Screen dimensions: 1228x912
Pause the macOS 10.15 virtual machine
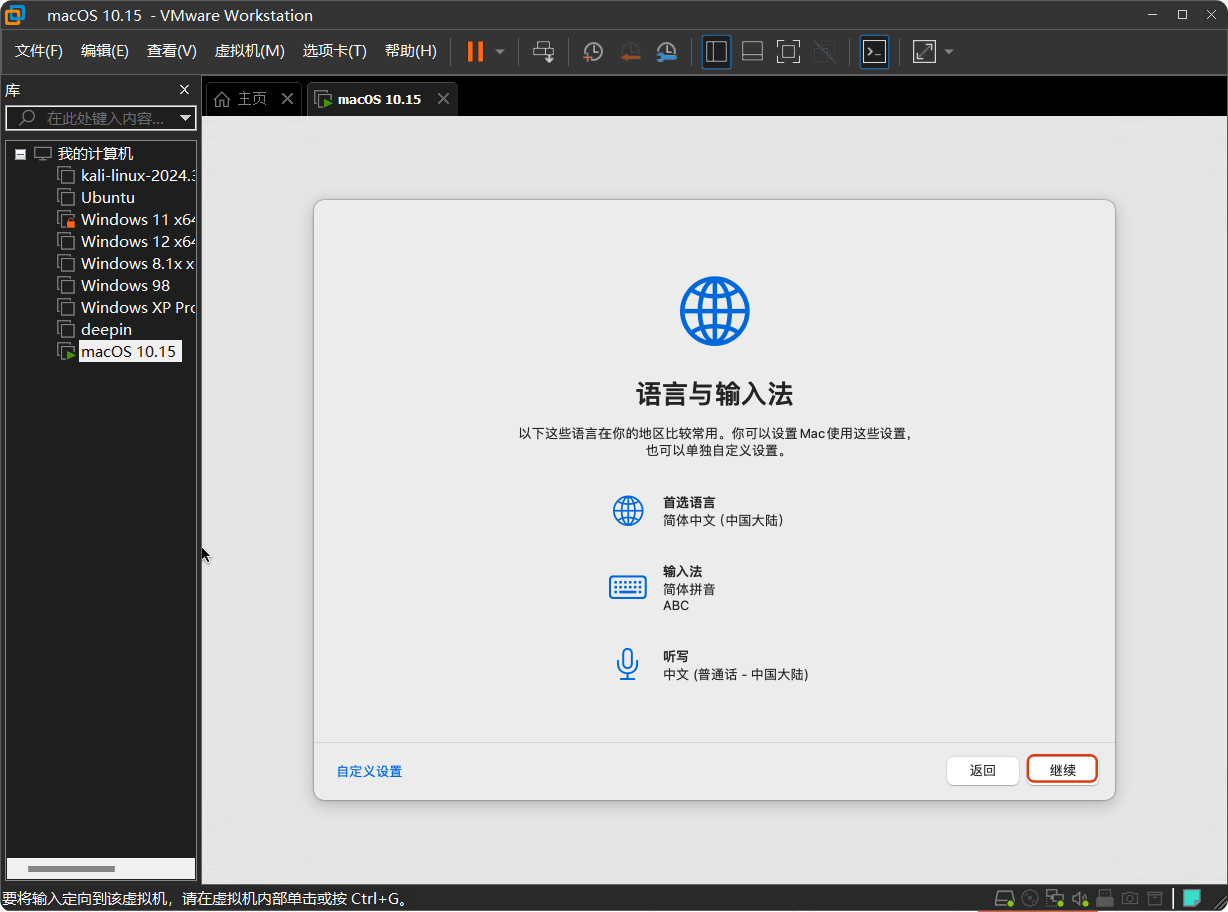474,51
